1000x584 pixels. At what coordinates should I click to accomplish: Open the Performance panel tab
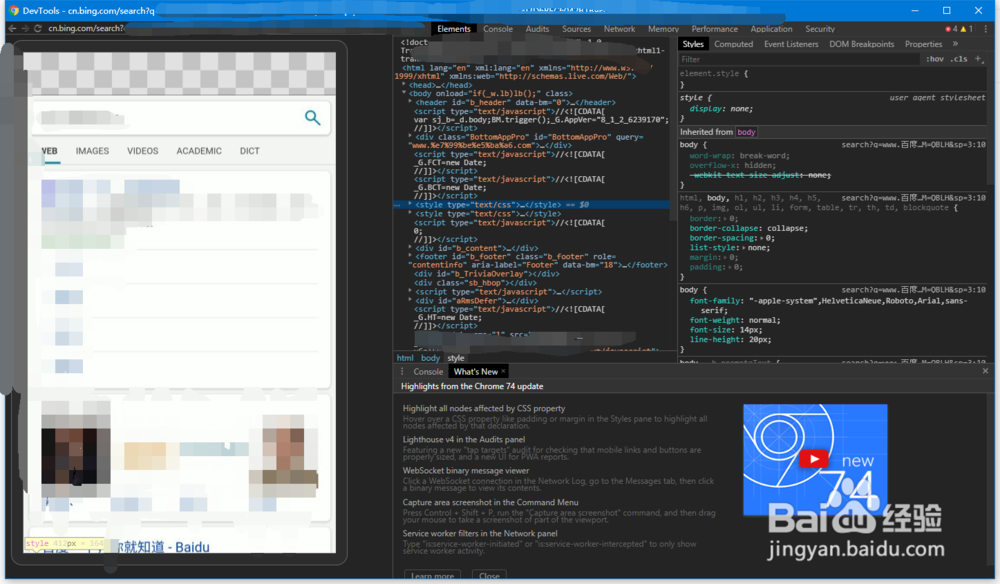click(x=714, y=29)
